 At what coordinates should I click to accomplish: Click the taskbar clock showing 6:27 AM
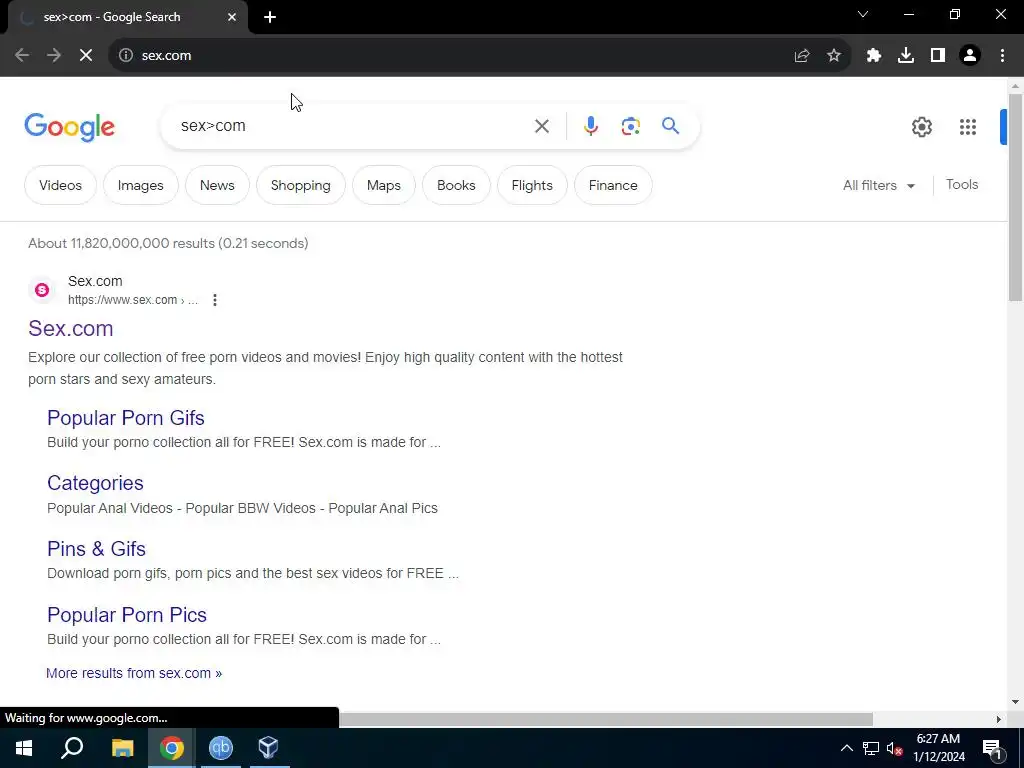938,748
